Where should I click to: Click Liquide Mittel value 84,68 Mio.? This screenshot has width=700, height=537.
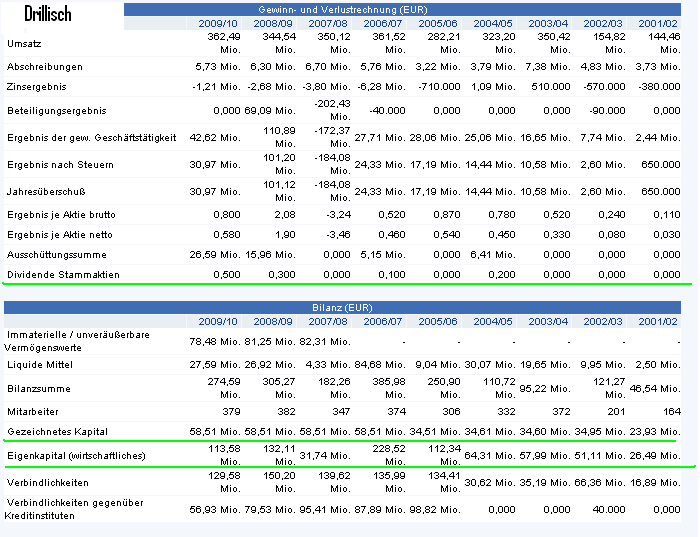380,365
